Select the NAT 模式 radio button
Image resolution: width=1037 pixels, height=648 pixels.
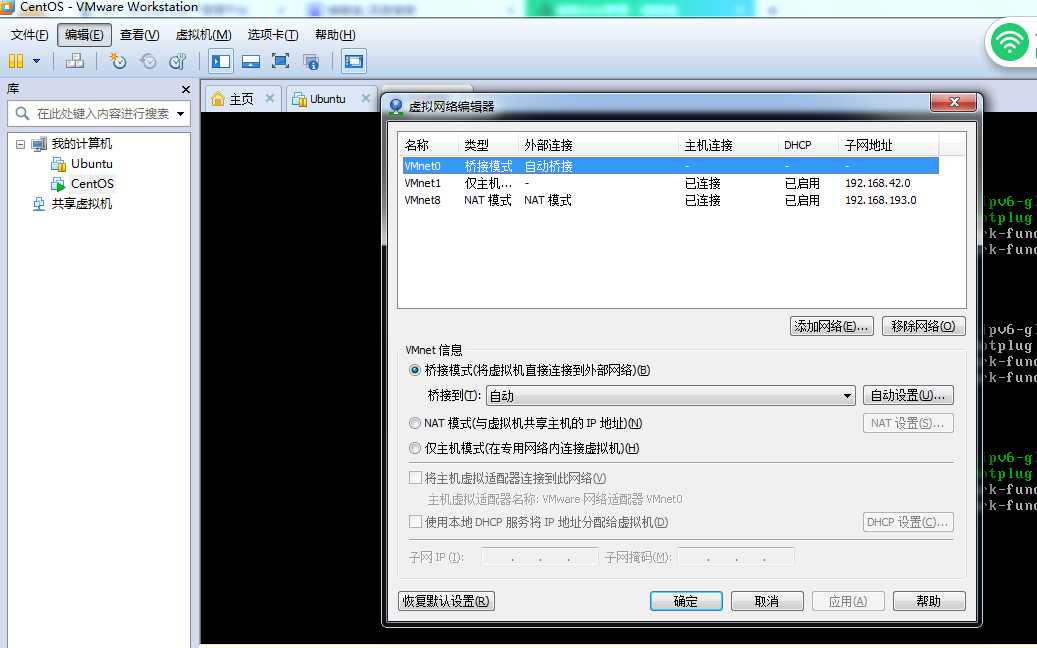[415, 423]
